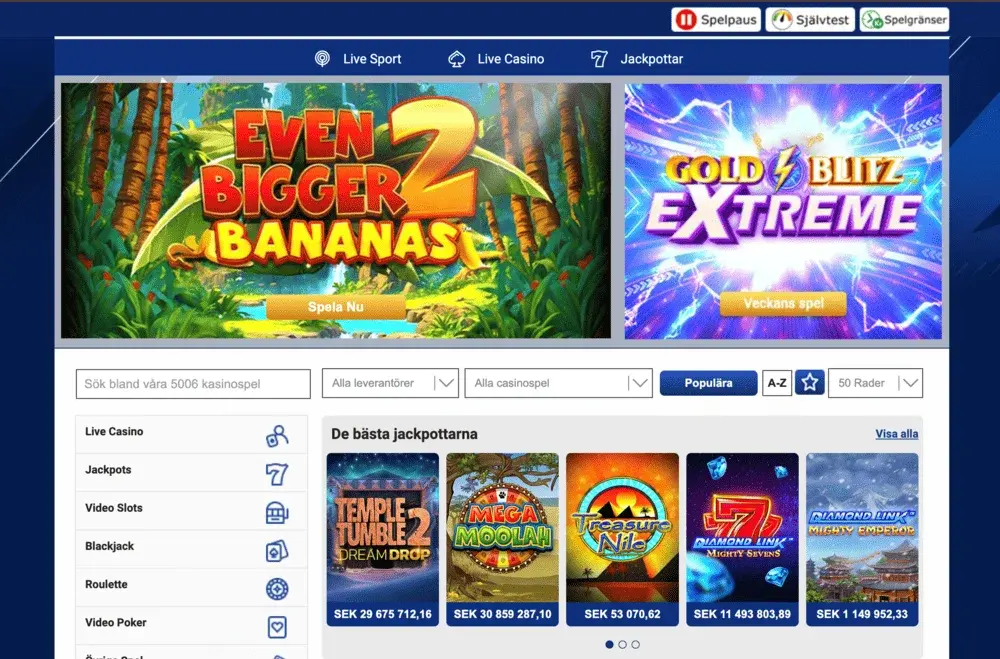This screenshot has height=659, width=1000.
Task: Click the Jackpots seven icon in sidebar
Action: (277, 474)
